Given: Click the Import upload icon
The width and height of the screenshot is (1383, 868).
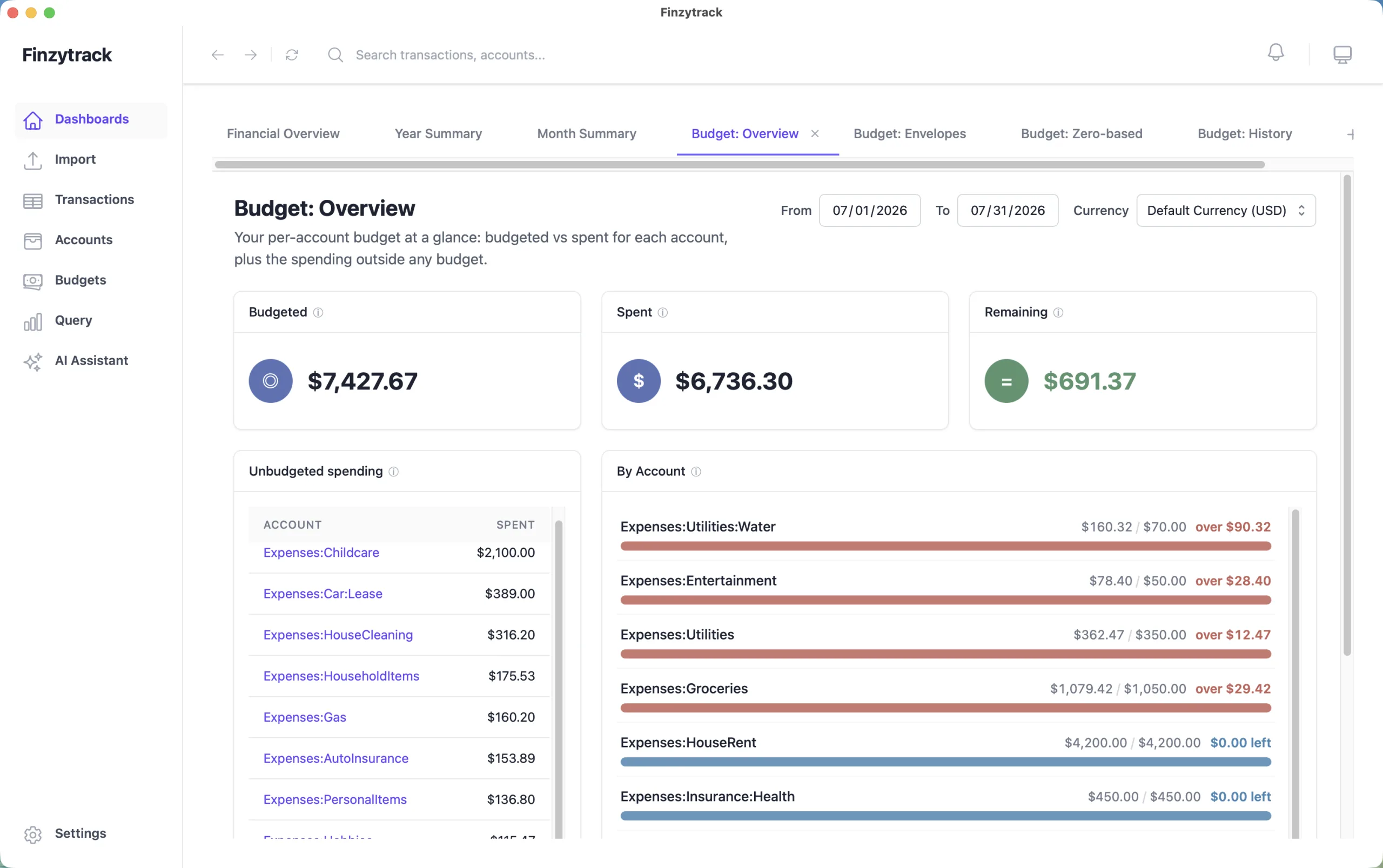Looking at the screenshot, I should coord(33,160).
